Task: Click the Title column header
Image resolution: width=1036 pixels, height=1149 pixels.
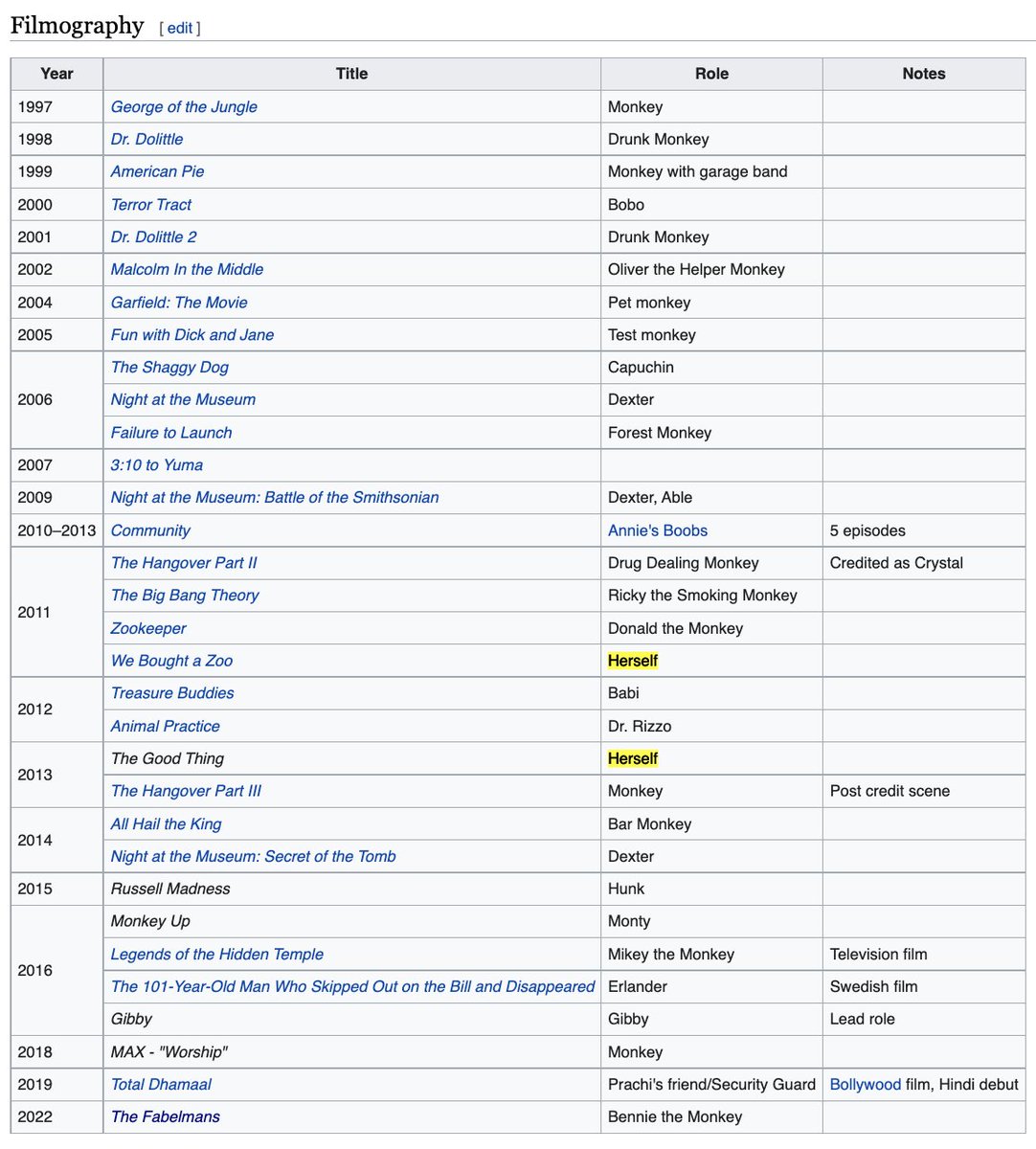Action: (351, 74)
